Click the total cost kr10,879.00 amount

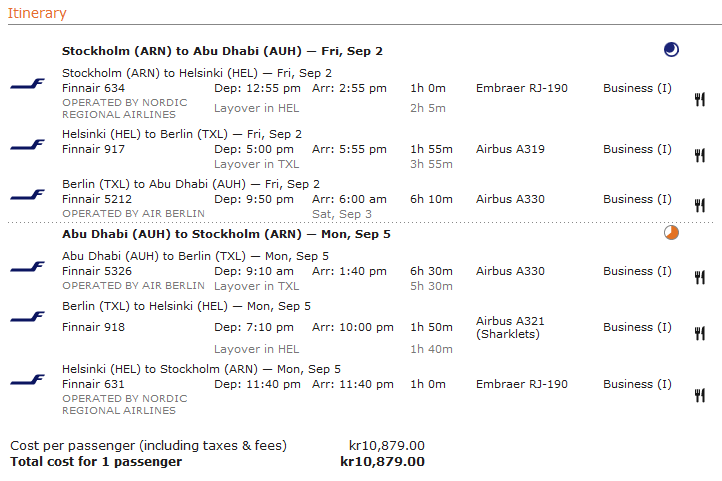click(x=382, y=462)
